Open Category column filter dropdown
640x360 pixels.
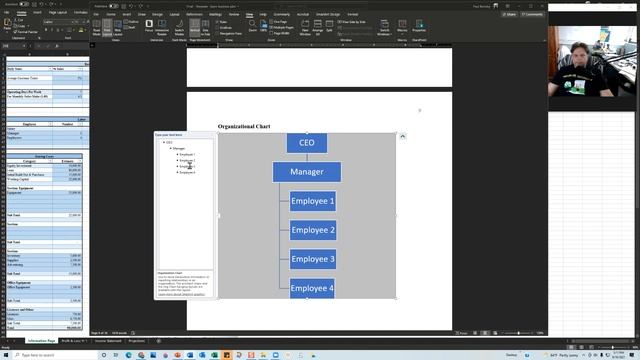coord(50,161)
